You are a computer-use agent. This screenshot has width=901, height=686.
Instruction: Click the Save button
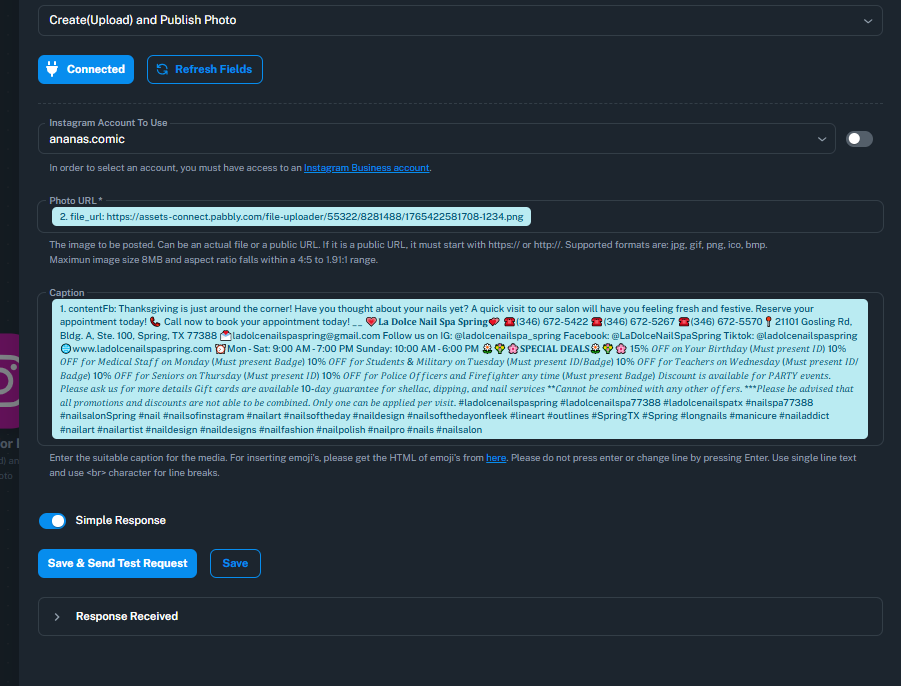(235, 564)
